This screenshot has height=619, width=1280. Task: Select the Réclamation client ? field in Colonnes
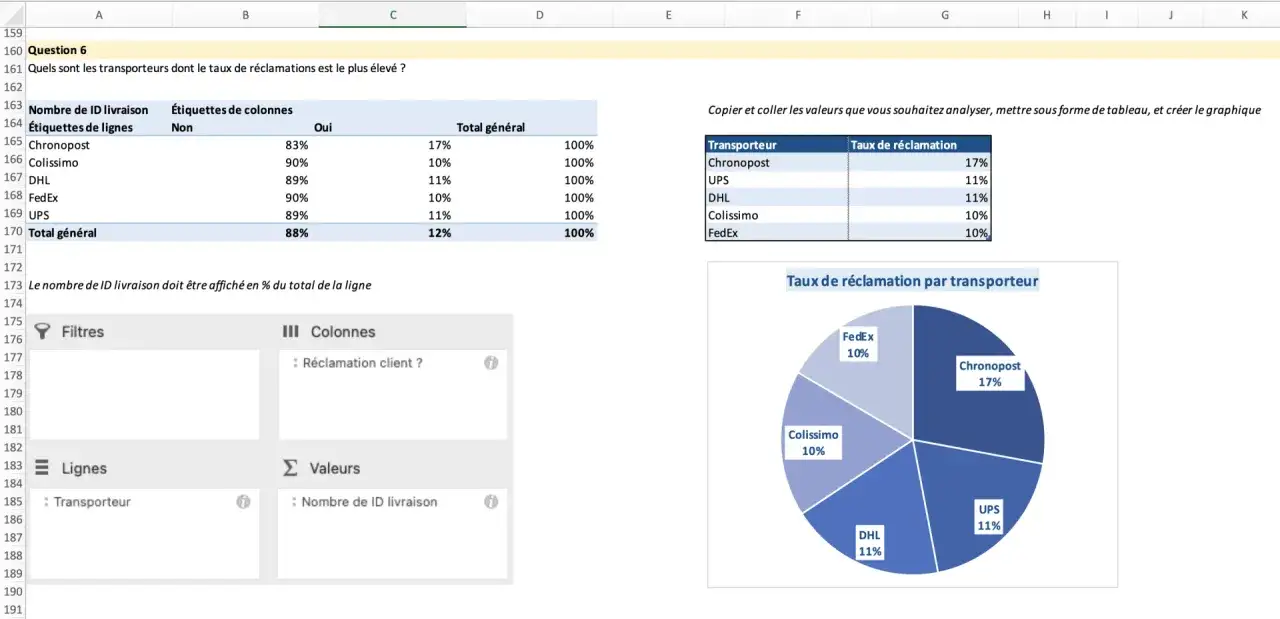[x=362, y=363]
